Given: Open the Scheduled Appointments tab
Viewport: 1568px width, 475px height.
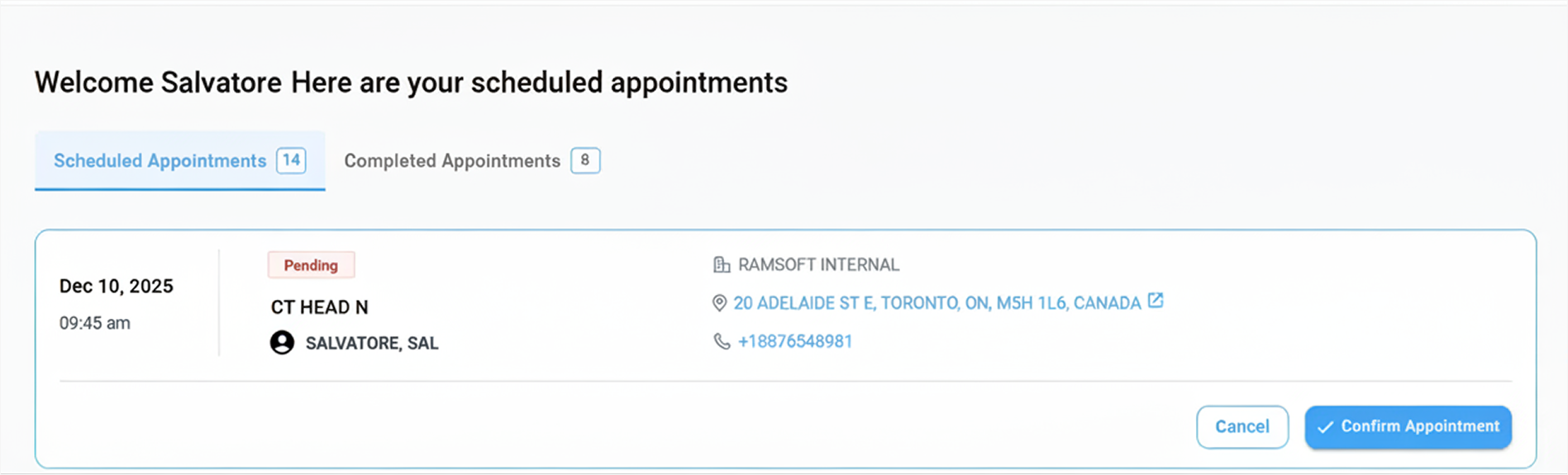Looking at the screenshot, I should point(160,160).
